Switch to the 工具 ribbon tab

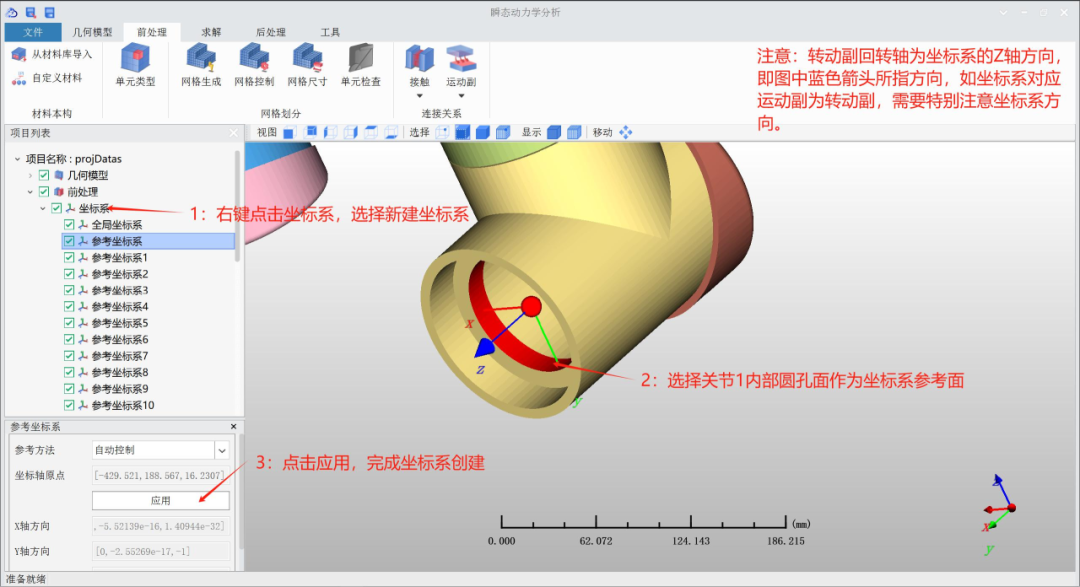(330, 32)
